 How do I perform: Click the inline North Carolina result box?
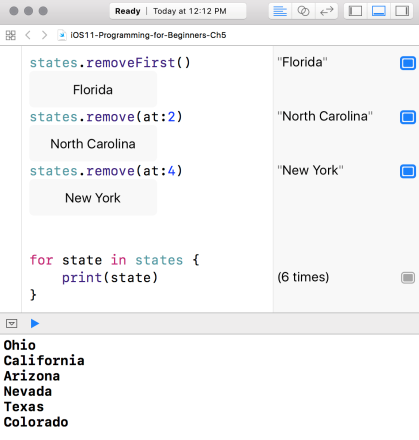pos(93,144)
